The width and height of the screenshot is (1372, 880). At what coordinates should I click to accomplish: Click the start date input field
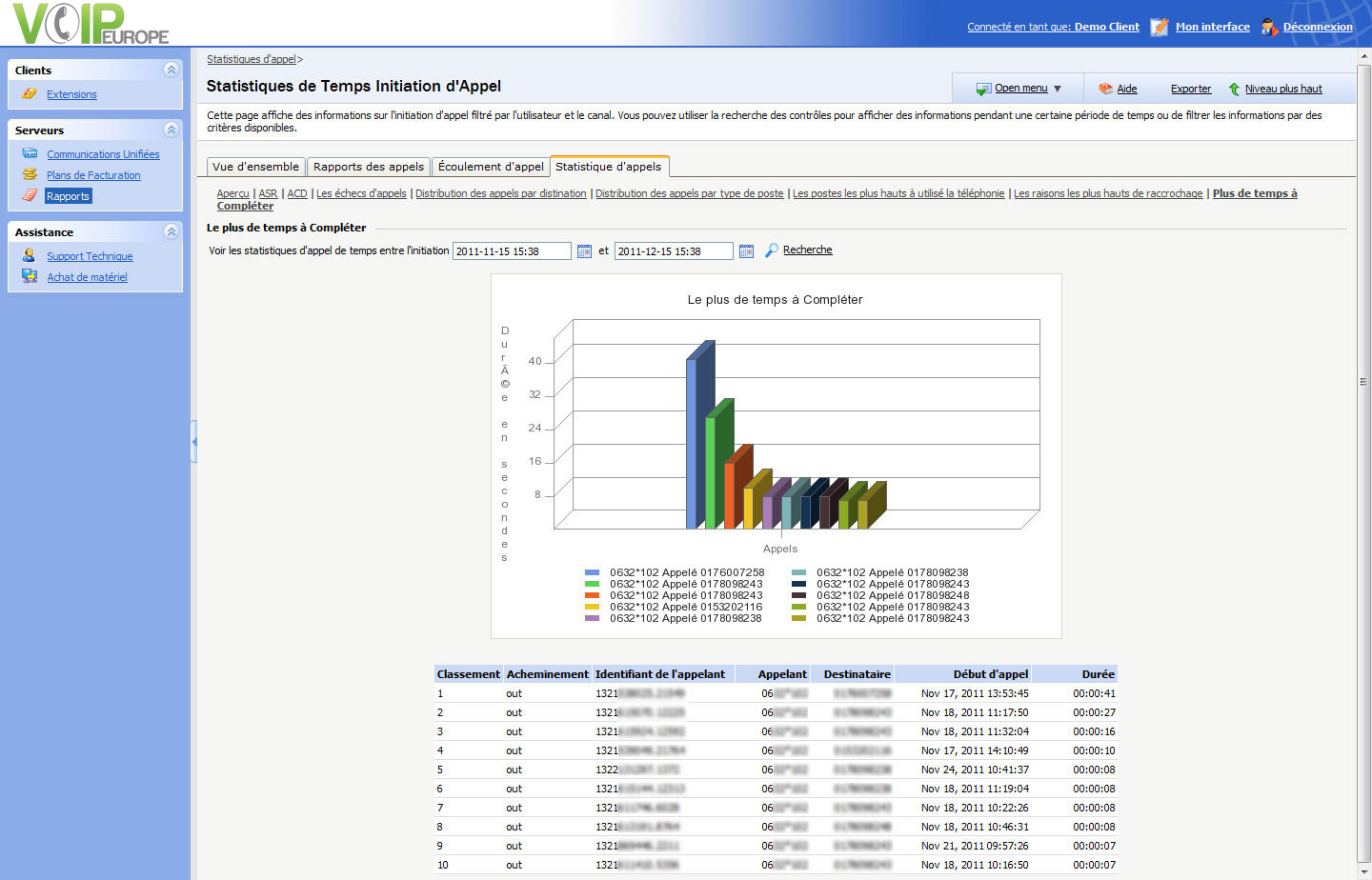[511, 251]
